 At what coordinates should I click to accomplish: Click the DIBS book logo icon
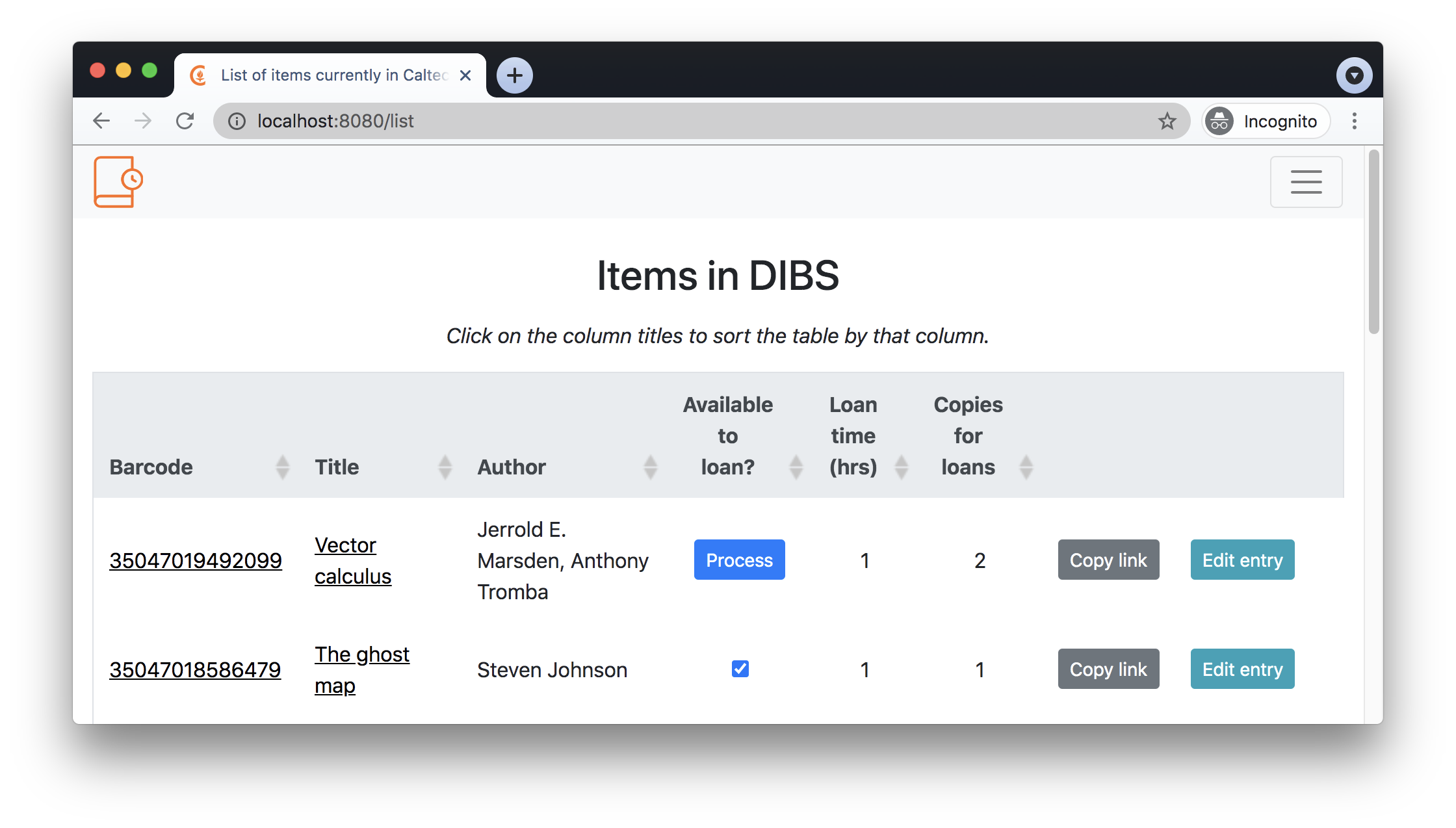tap(118, 182)
